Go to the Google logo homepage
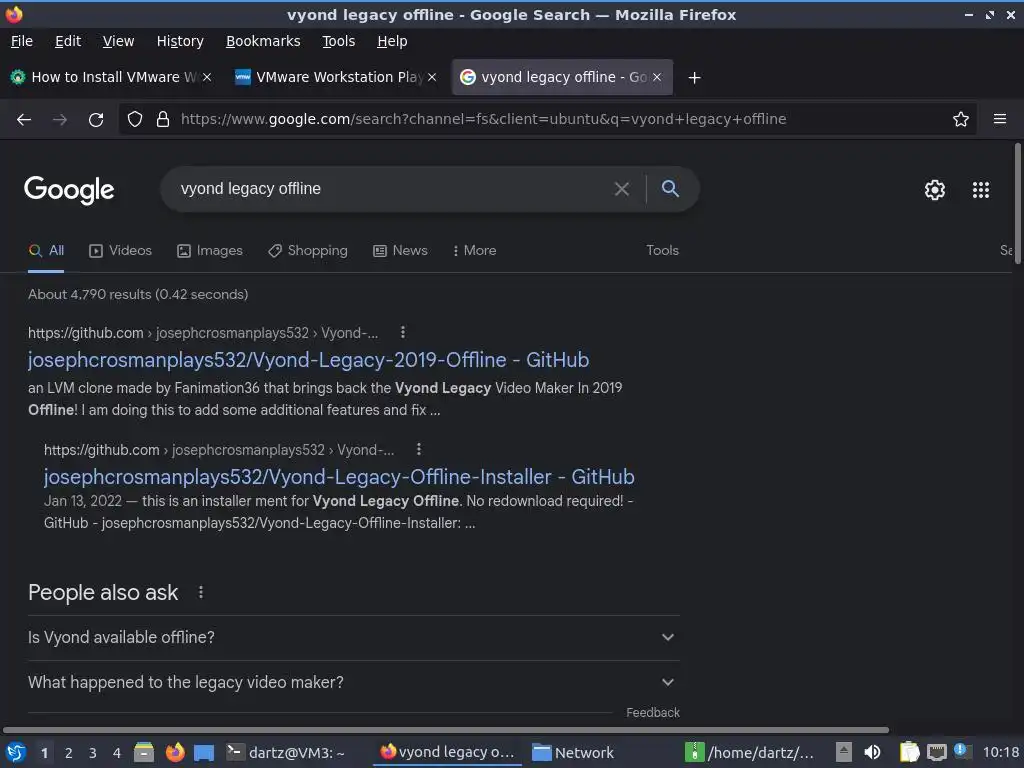The width and height of the screenshot is (1024, 768). pos(69,190)
